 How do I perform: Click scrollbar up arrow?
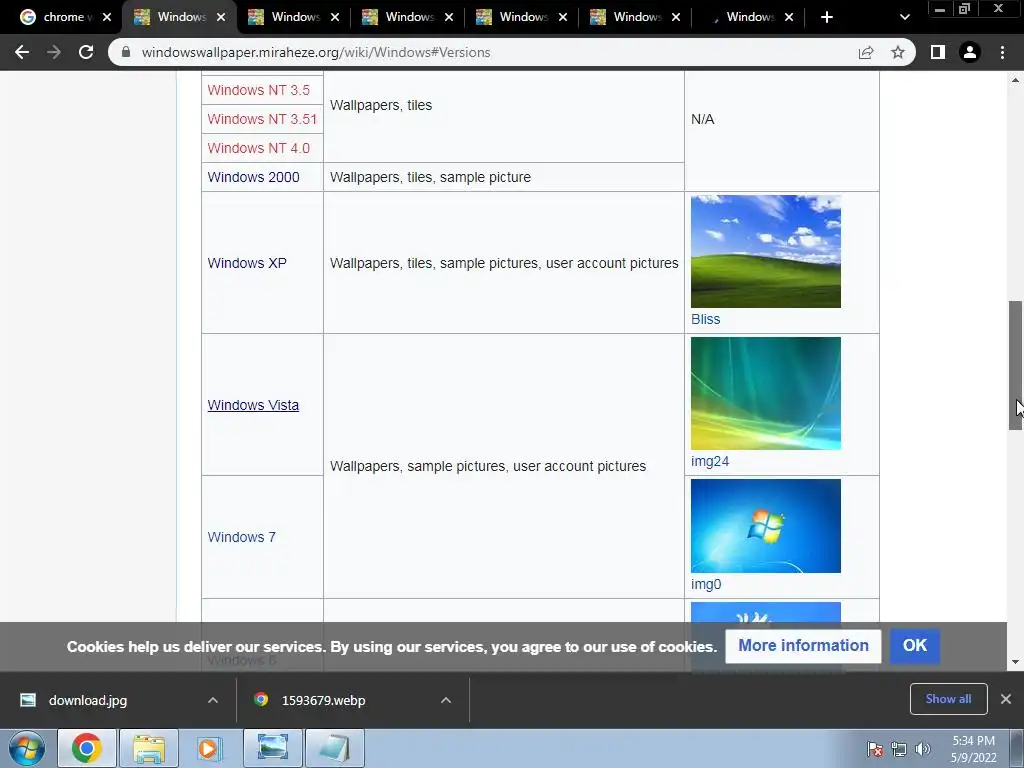pyautogui.click(x=1016, y=80)
